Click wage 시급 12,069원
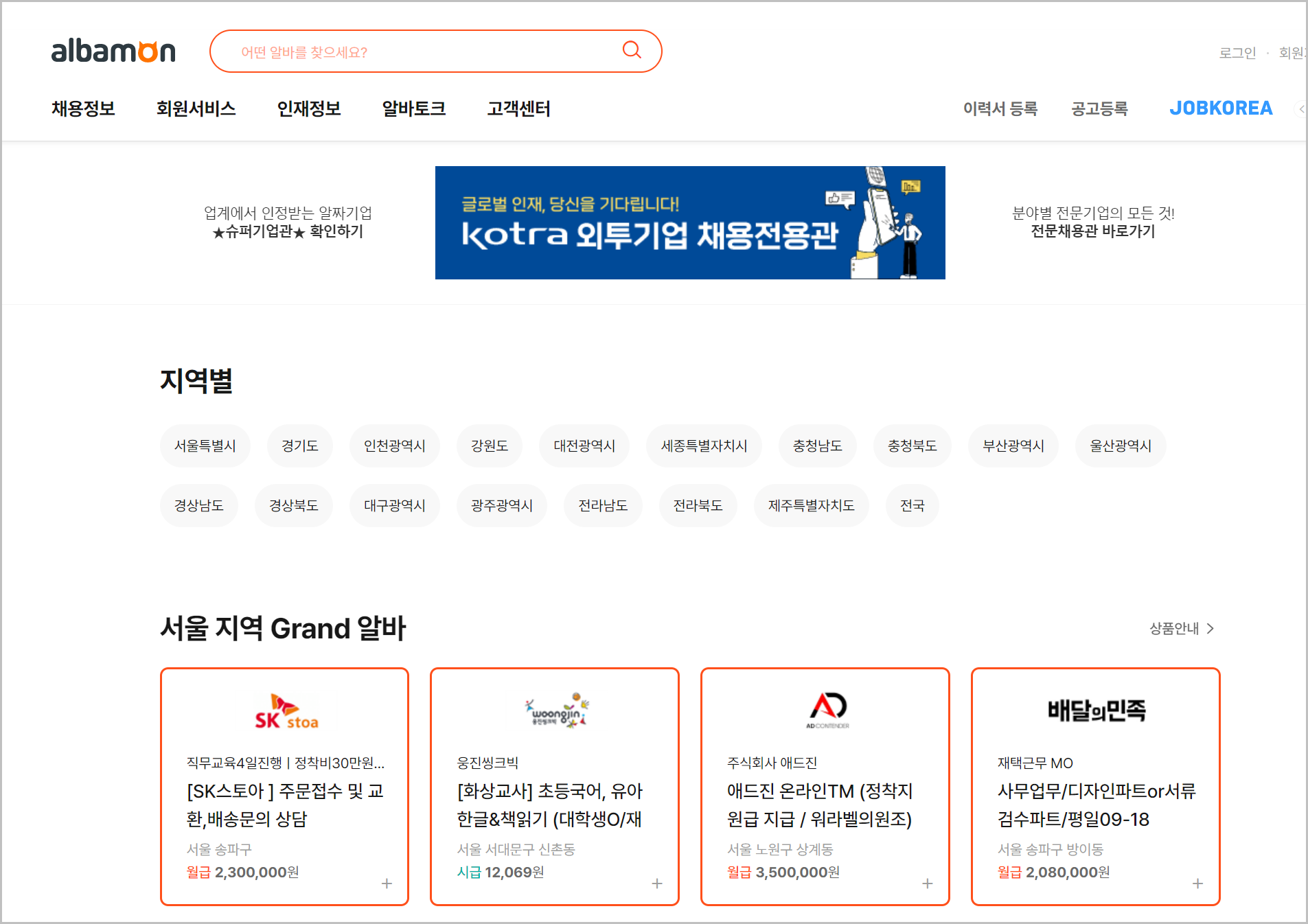This screenshot has width=1308, height=924. tap(501, 872)
